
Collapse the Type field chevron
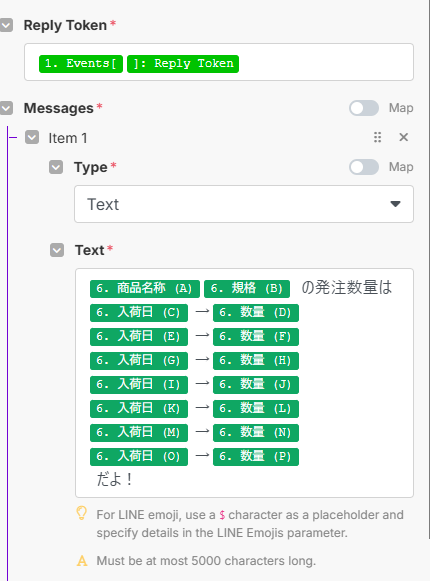point(56,167)
